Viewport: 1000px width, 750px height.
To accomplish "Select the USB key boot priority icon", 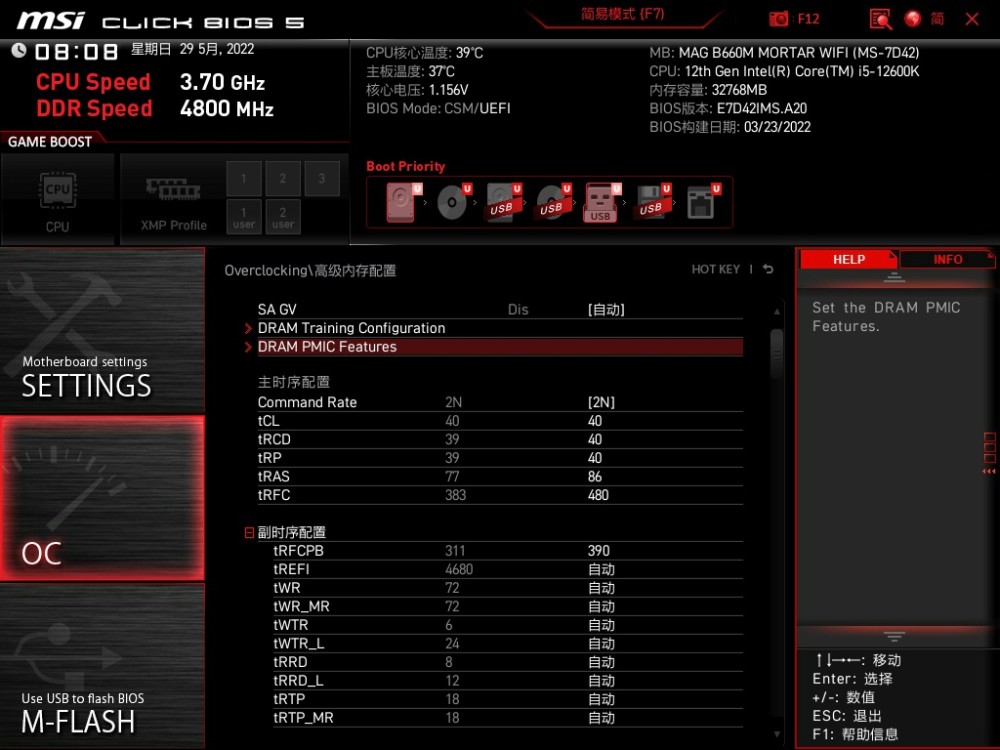I will (x=602, y=202).
